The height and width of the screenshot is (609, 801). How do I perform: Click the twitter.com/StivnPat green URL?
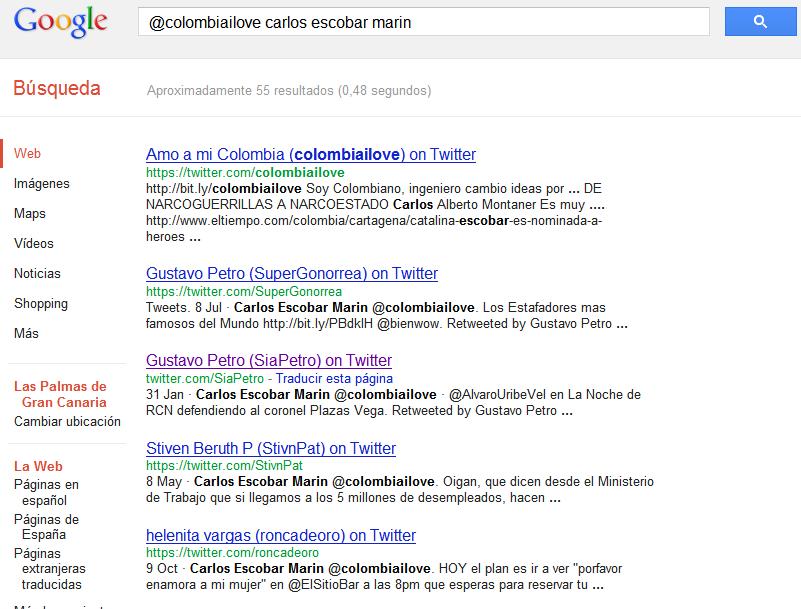pos(224,465)
